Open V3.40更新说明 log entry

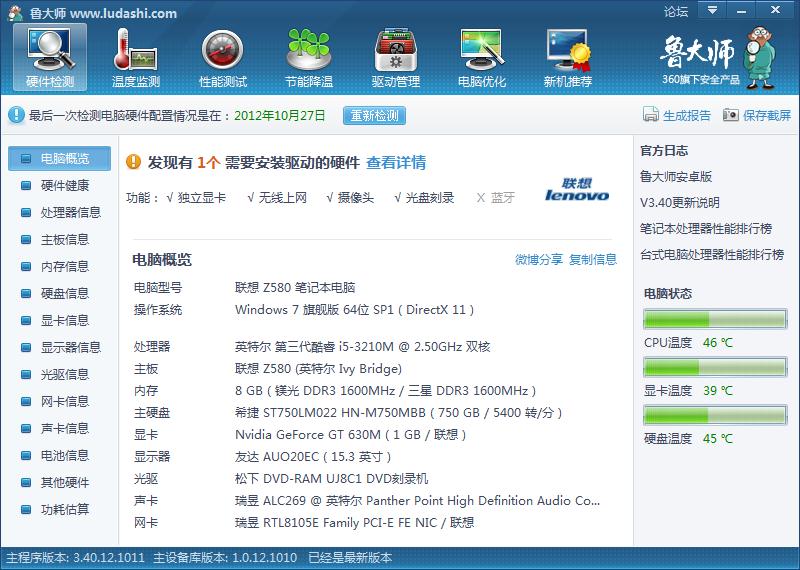680,203
